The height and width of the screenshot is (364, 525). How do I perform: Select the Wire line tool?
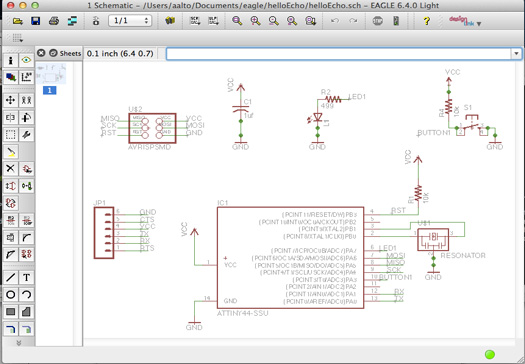10,278
